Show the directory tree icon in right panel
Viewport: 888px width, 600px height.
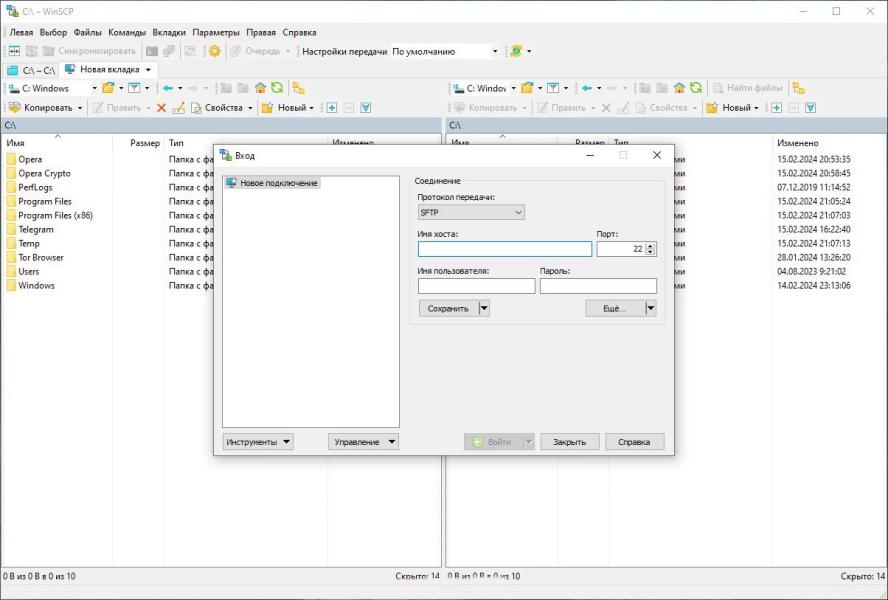799,88
